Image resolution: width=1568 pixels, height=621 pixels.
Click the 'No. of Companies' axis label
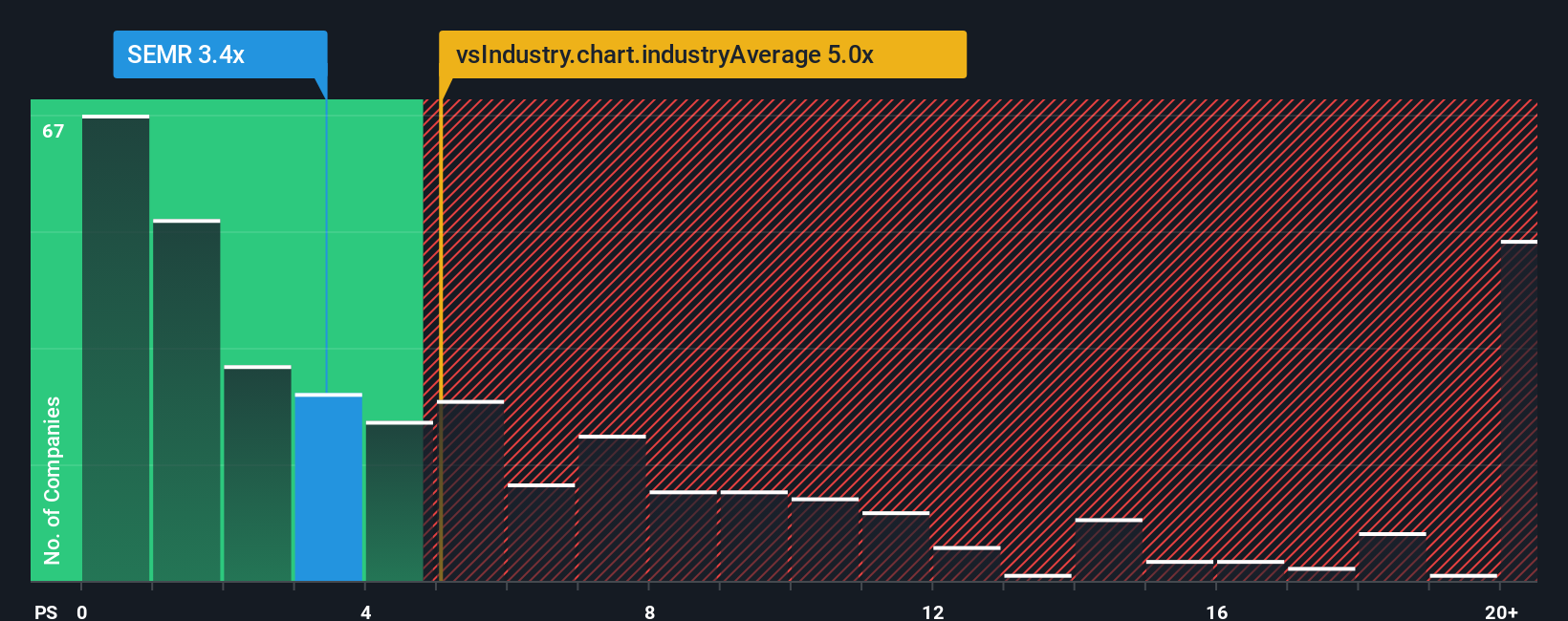pos(53,480)
